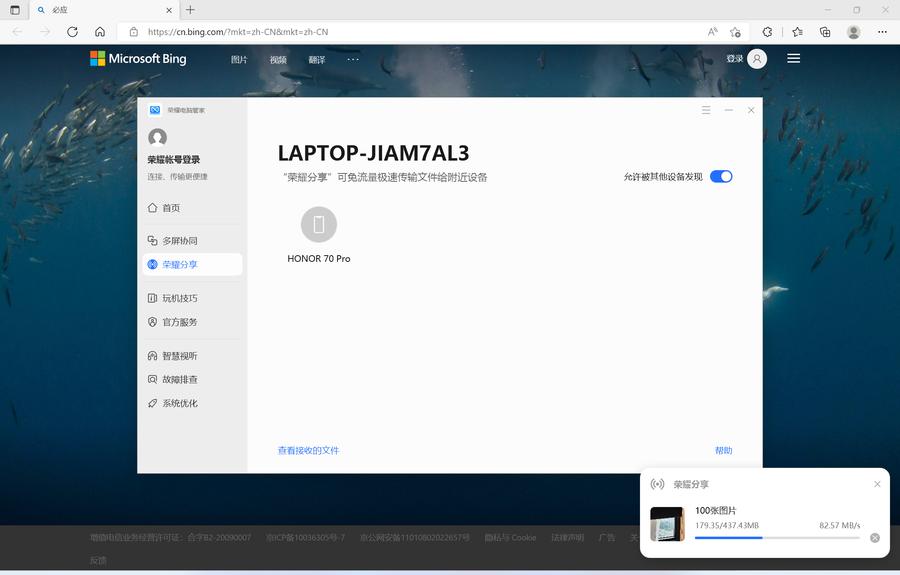900x575 pixels.
Task: Open Edge profile avatar icon
Action: tap(854, 32)
